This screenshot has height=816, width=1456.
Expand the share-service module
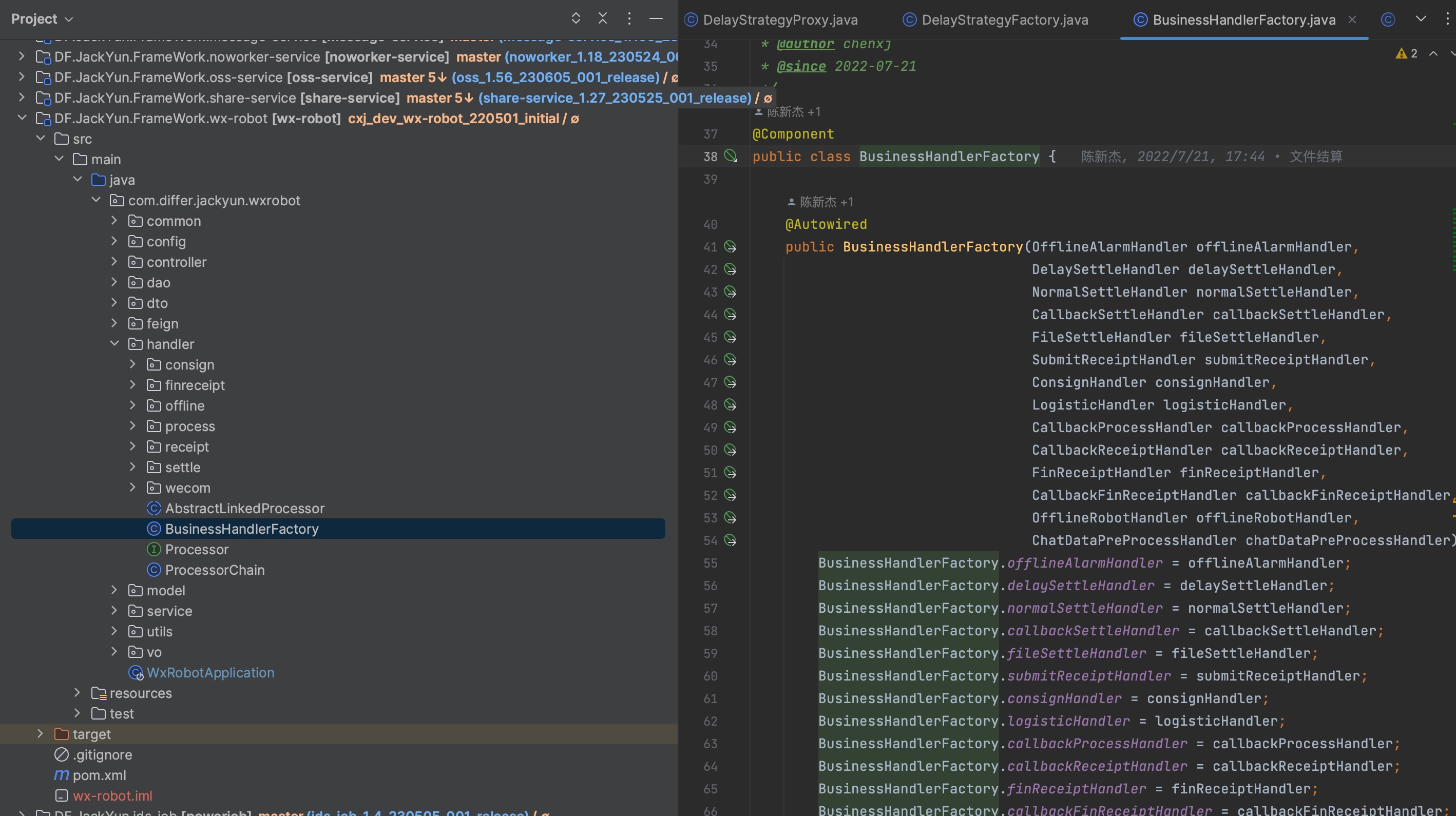pos(22,97)
